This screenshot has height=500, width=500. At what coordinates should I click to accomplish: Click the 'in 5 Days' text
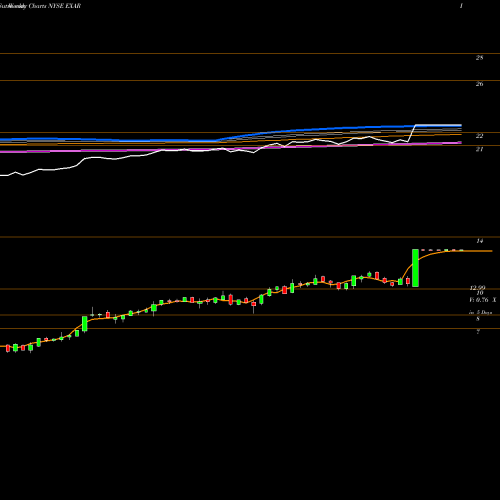coord(480,312)
